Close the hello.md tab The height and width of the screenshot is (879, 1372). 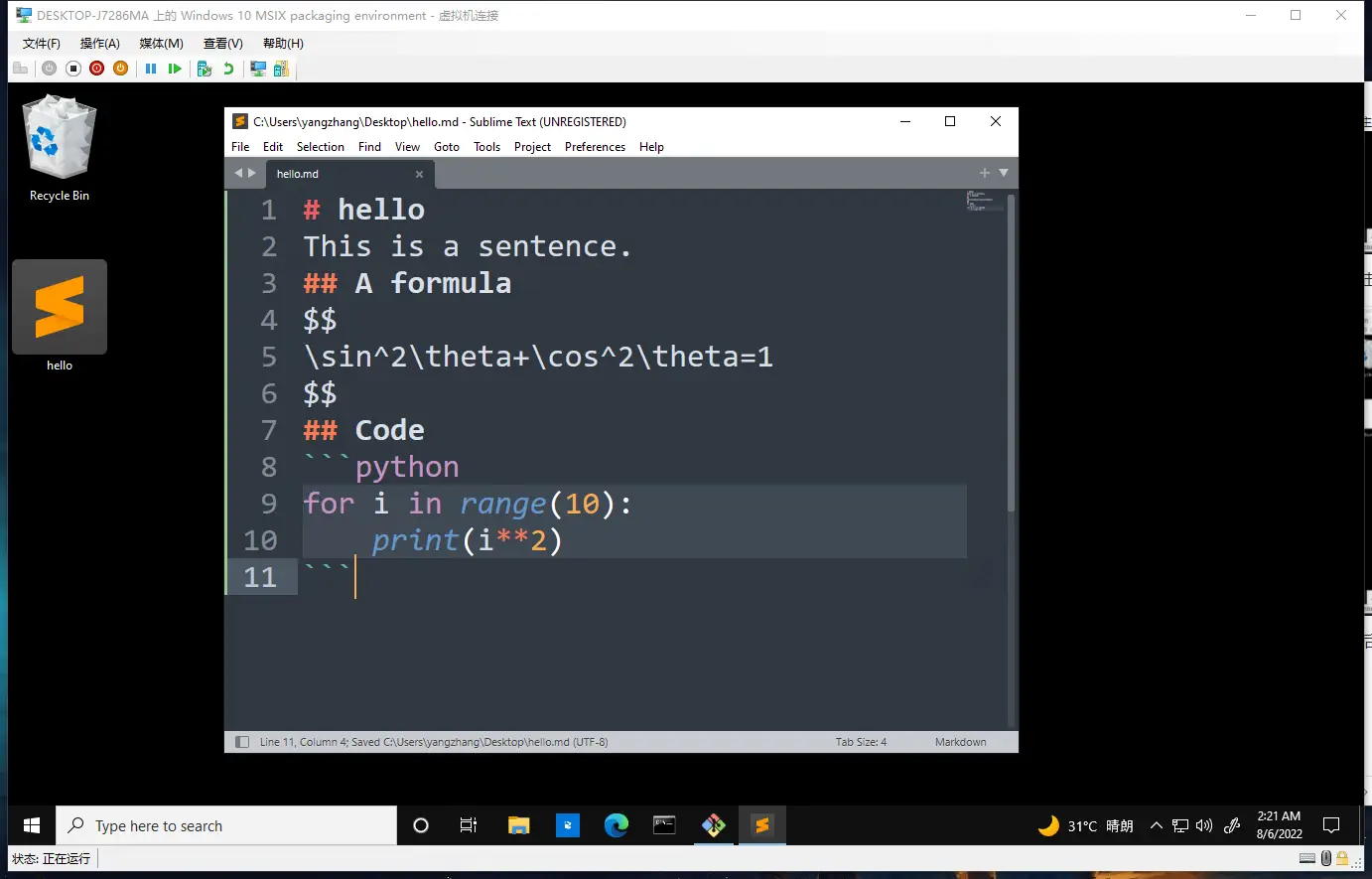click(x=419, y=174)
